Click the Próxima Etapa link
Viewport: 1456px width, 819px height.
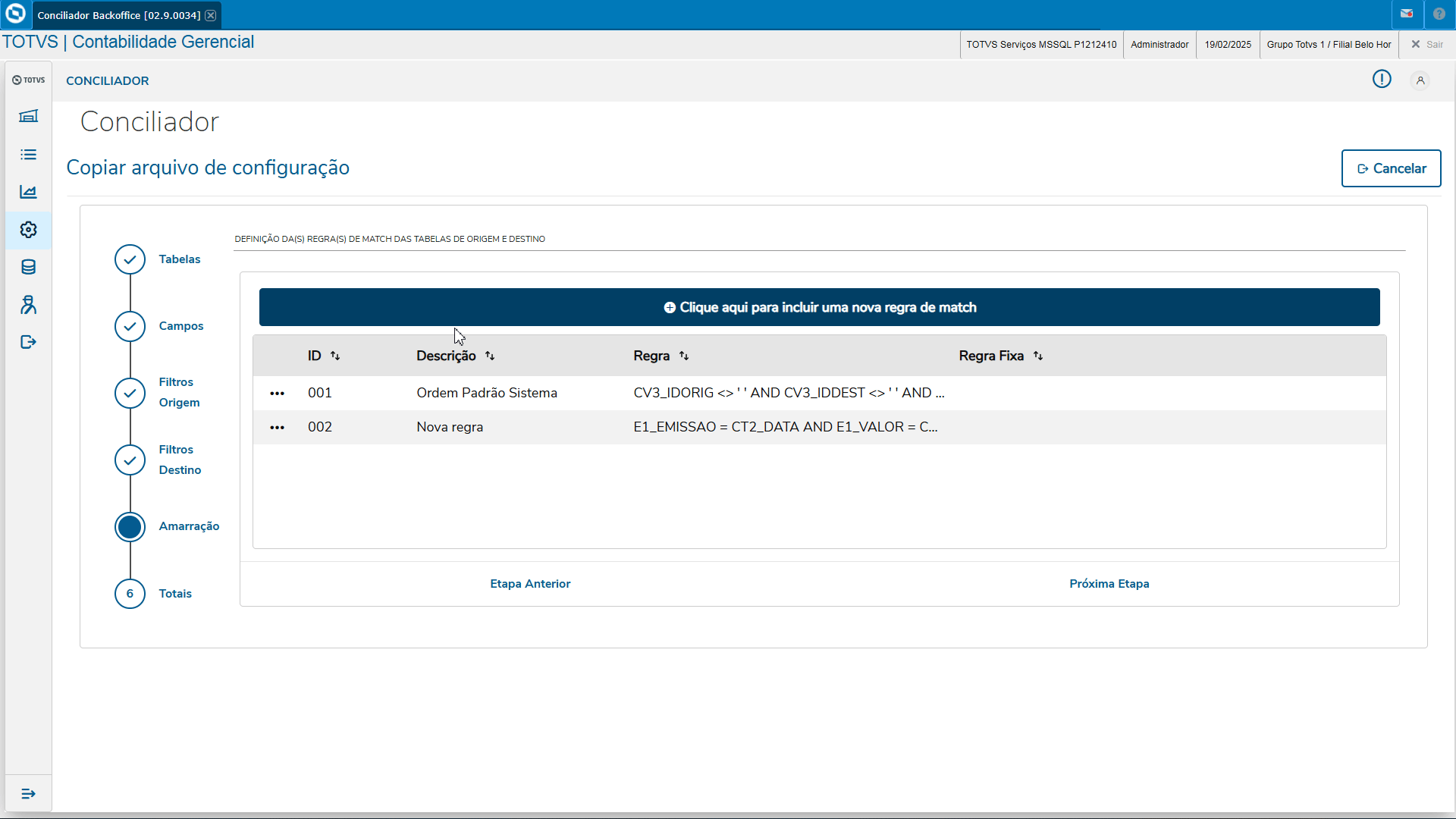click(1109, 584)
